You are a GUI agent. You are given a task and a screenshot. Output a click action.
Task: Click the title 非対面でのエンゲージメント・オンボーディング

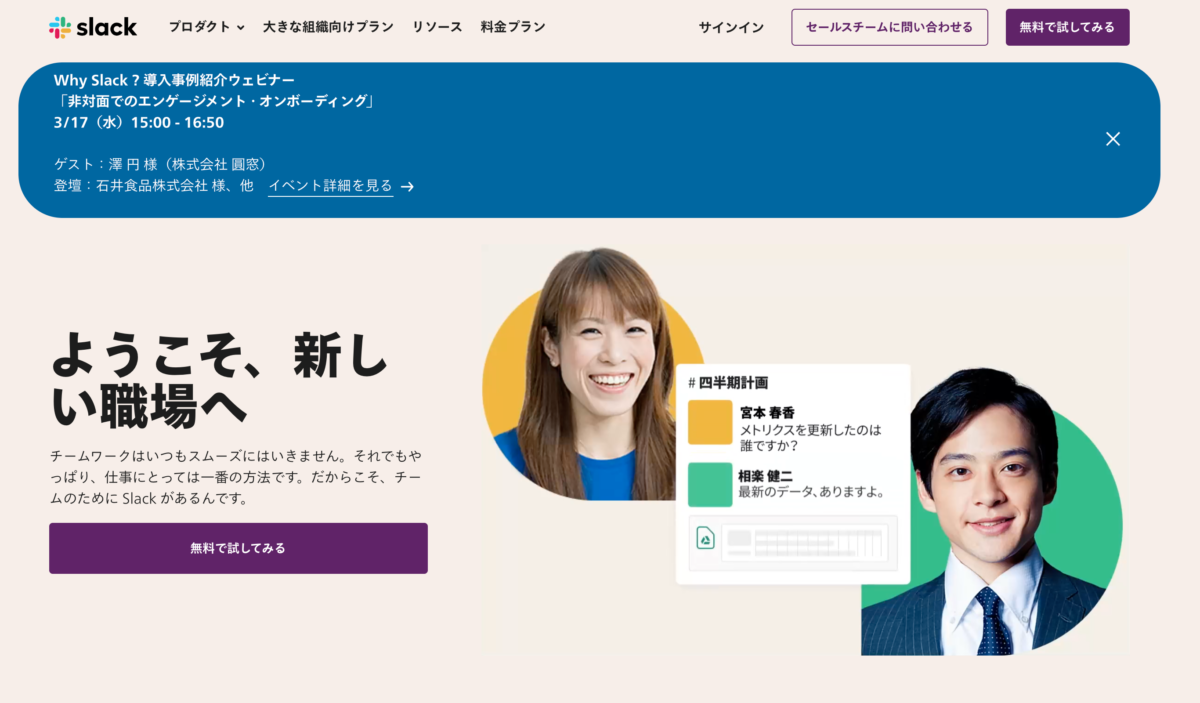coord(215,101)
